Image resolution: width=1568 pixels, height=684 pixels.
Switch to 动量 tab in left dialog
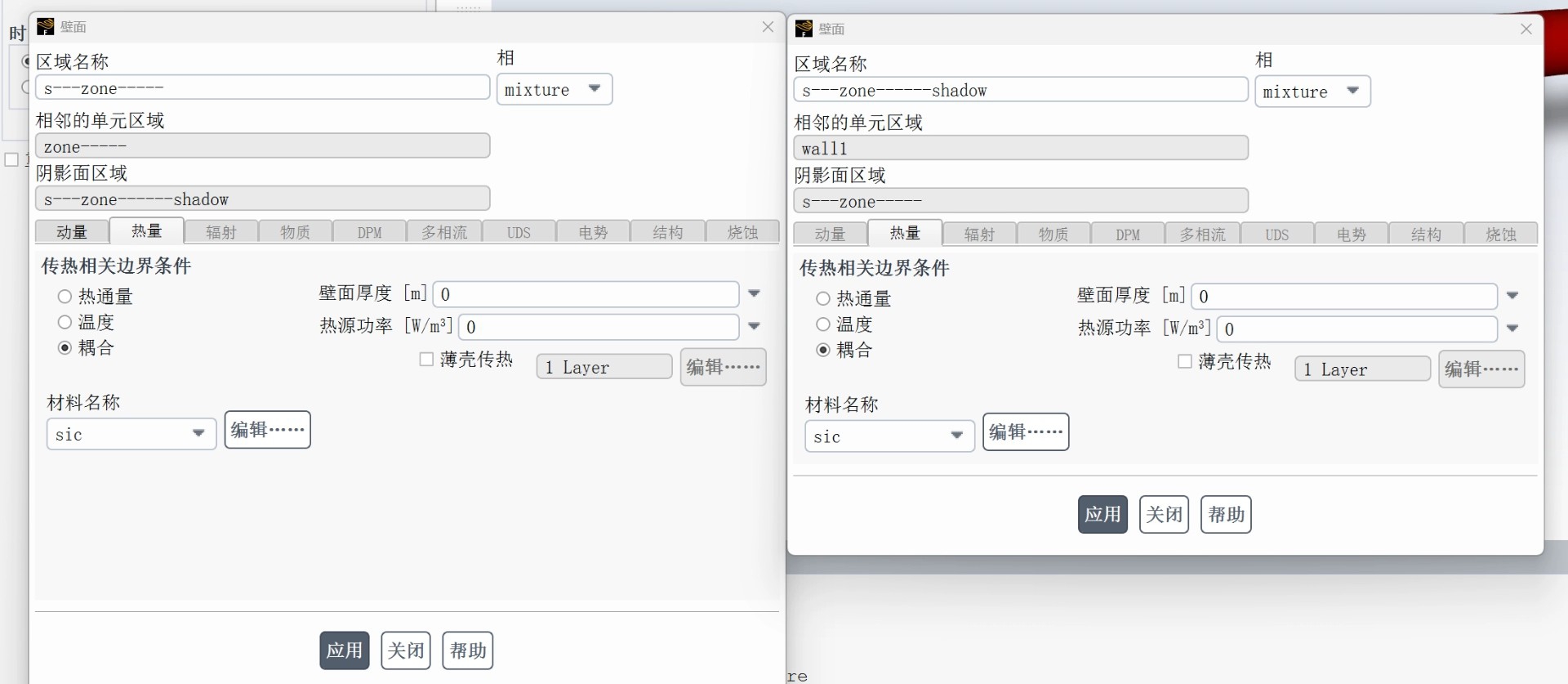72,232
